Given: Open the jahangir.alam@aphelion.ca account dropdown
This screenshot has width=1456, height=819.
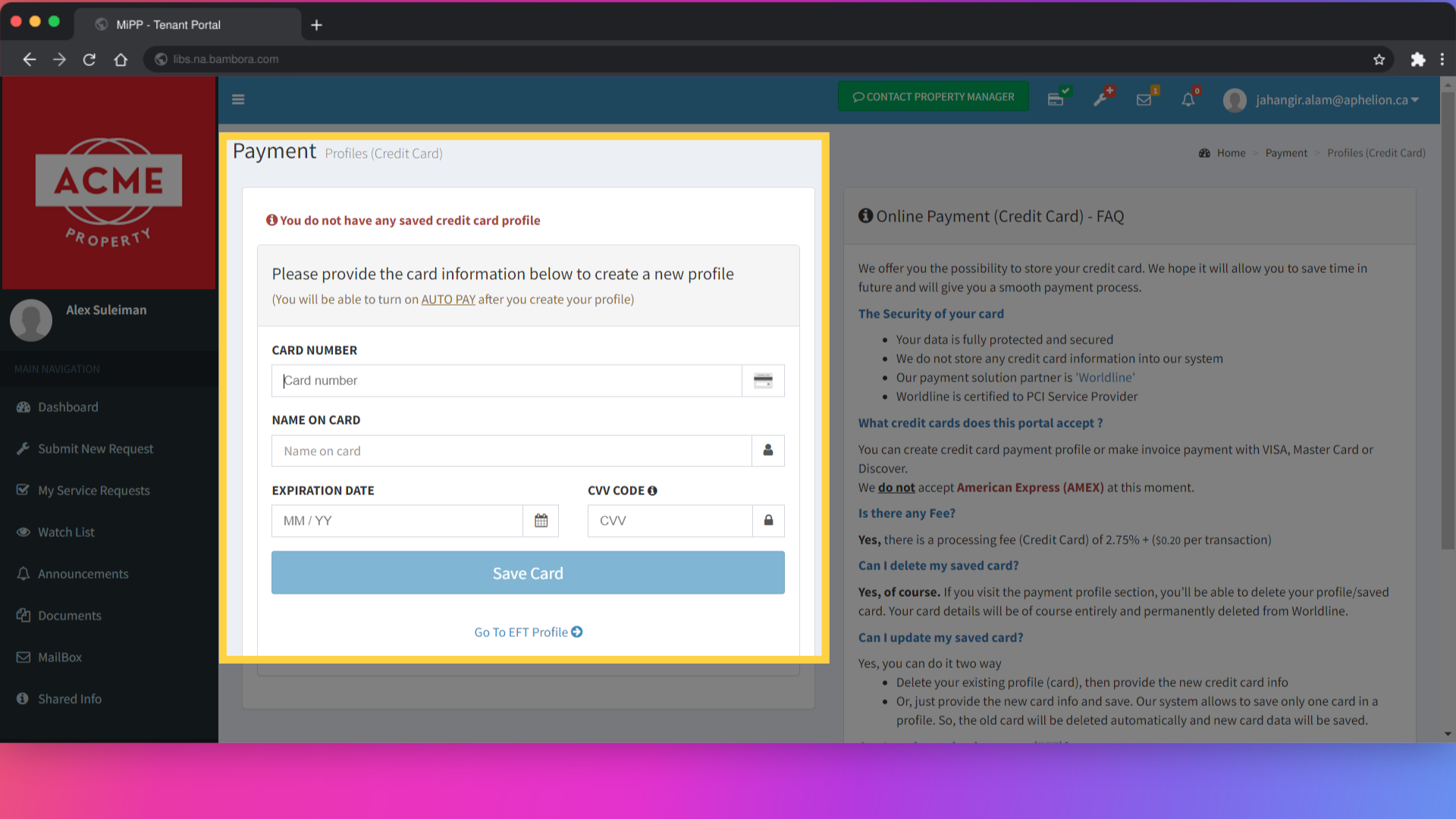Looking at the screenshot, I should [x=1337, y=100].
